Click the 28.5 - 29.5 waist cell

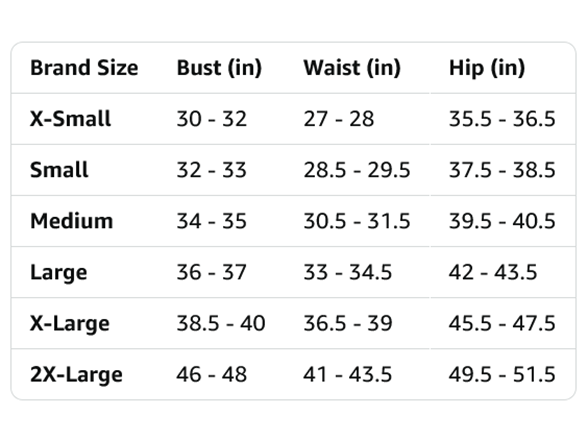357,170
